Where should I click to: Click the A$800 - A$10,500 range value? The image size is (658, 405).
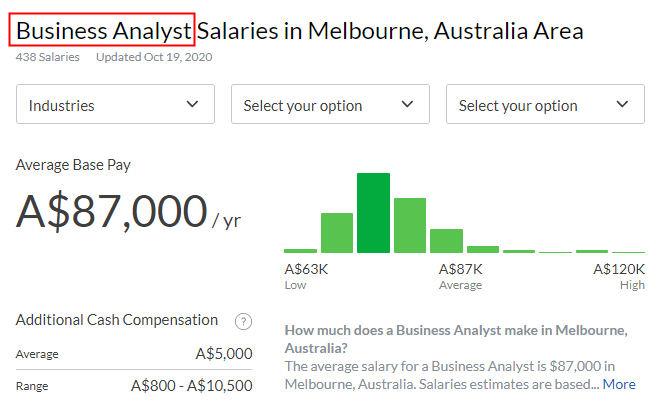coord(192,386)
